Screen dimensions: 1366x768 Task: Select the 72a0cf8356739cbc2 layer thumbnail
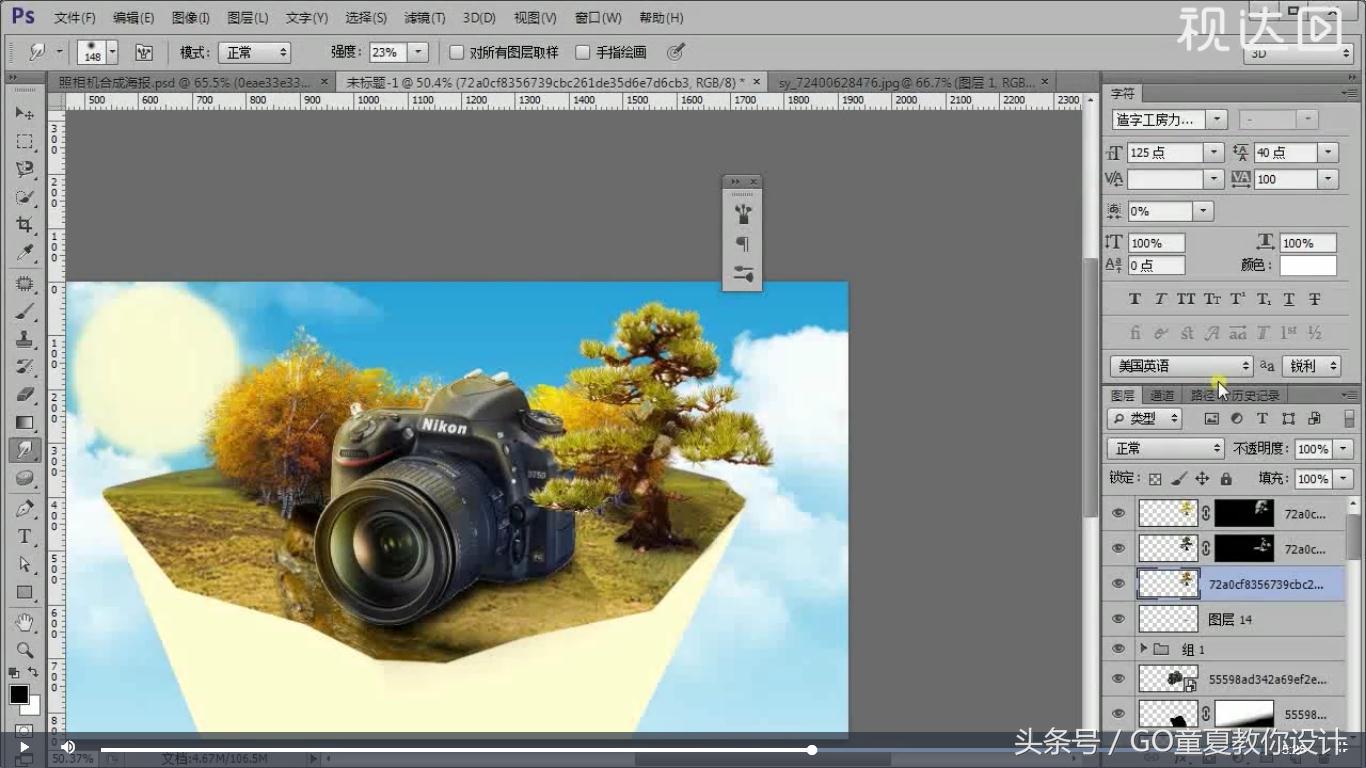click(1167, 583)
